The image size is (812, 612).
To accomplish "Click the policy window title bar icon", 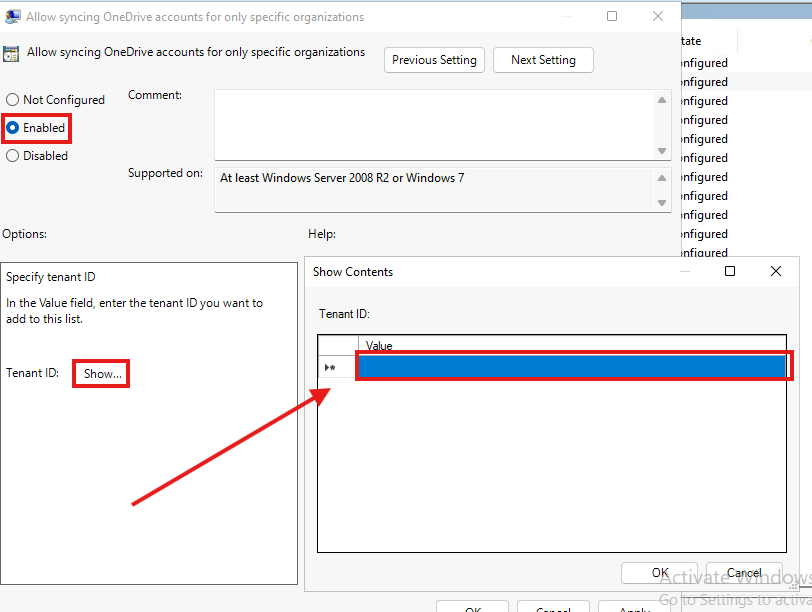I will (12, 17).
